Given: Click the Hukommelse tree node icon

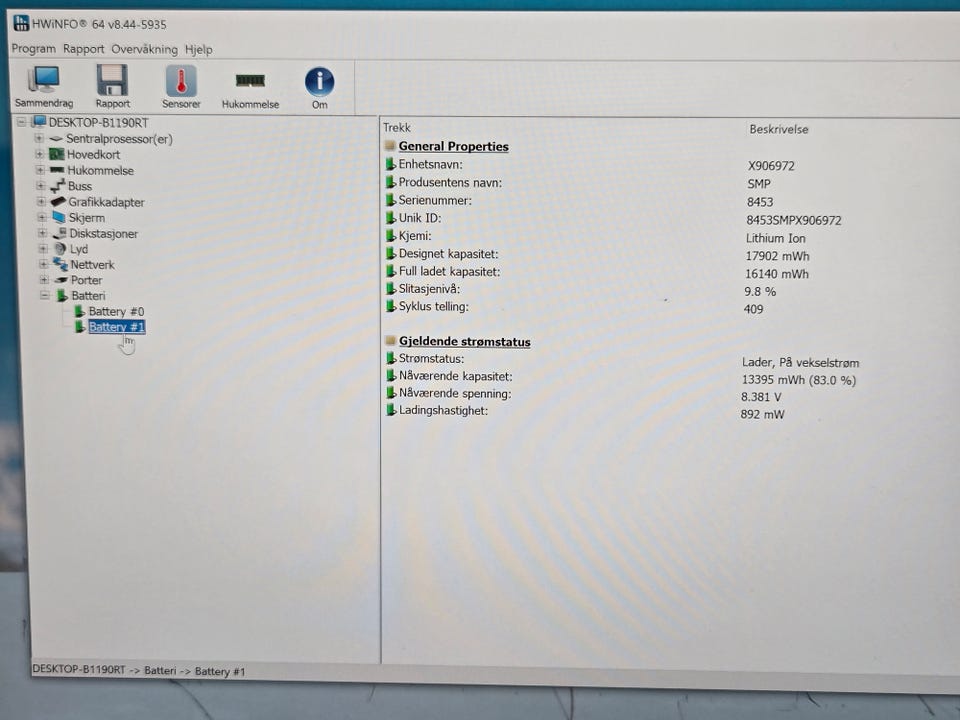Looking at the screenshot, I should pos(57,170).
